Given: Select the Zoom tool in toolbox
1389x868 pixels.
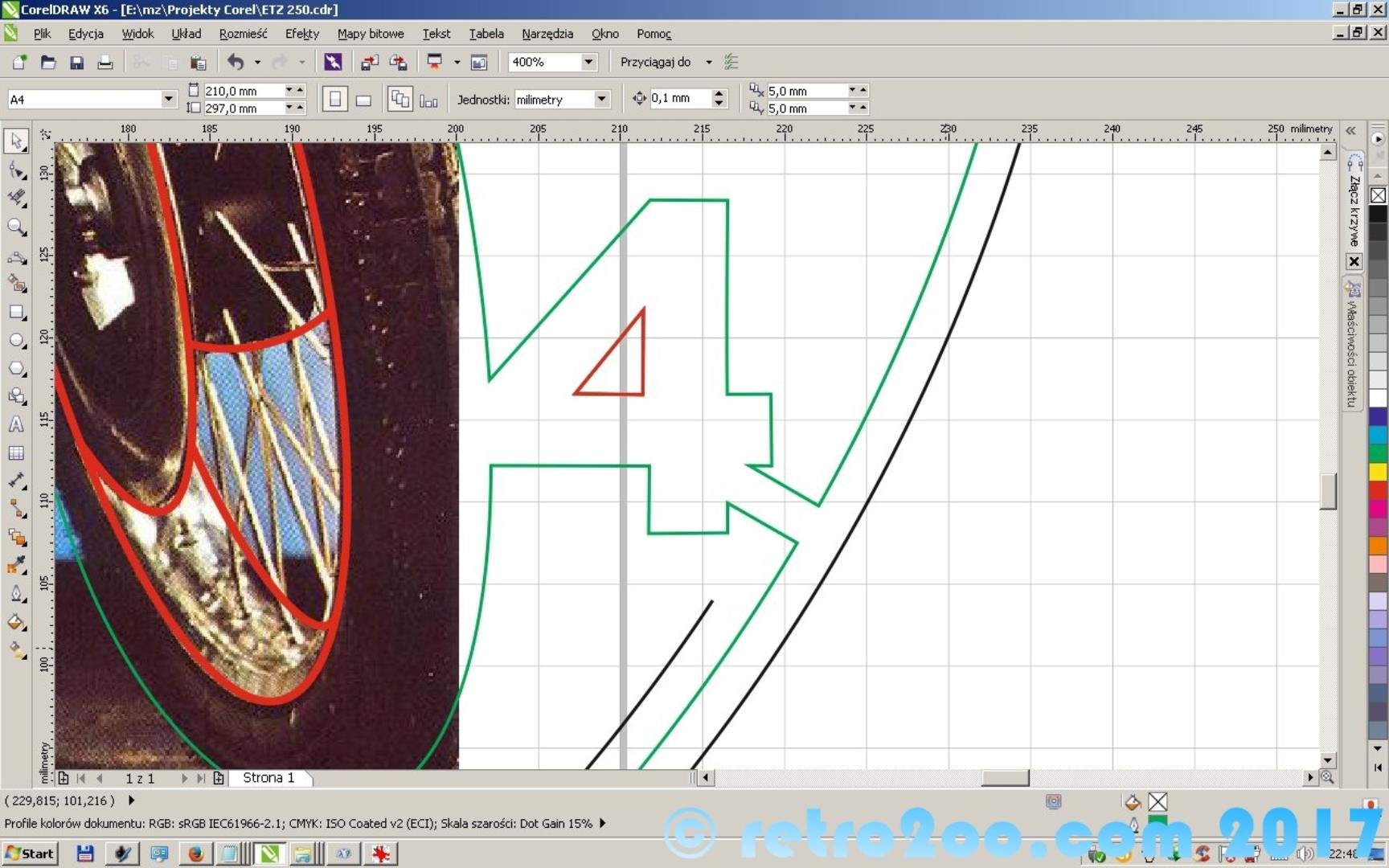Looking at the screenshot, I should [x=16, y=227].
